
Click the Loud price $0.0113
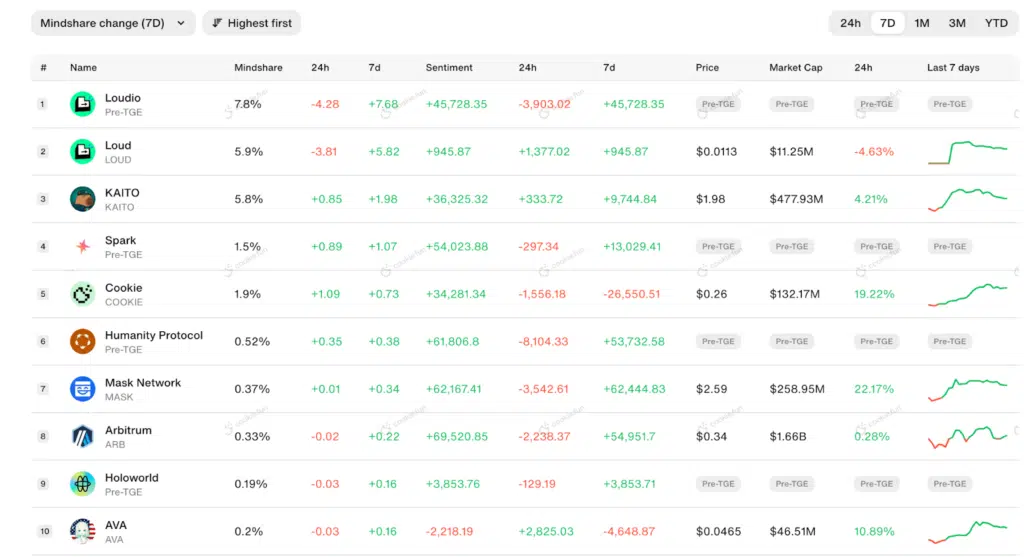(716, 151)
